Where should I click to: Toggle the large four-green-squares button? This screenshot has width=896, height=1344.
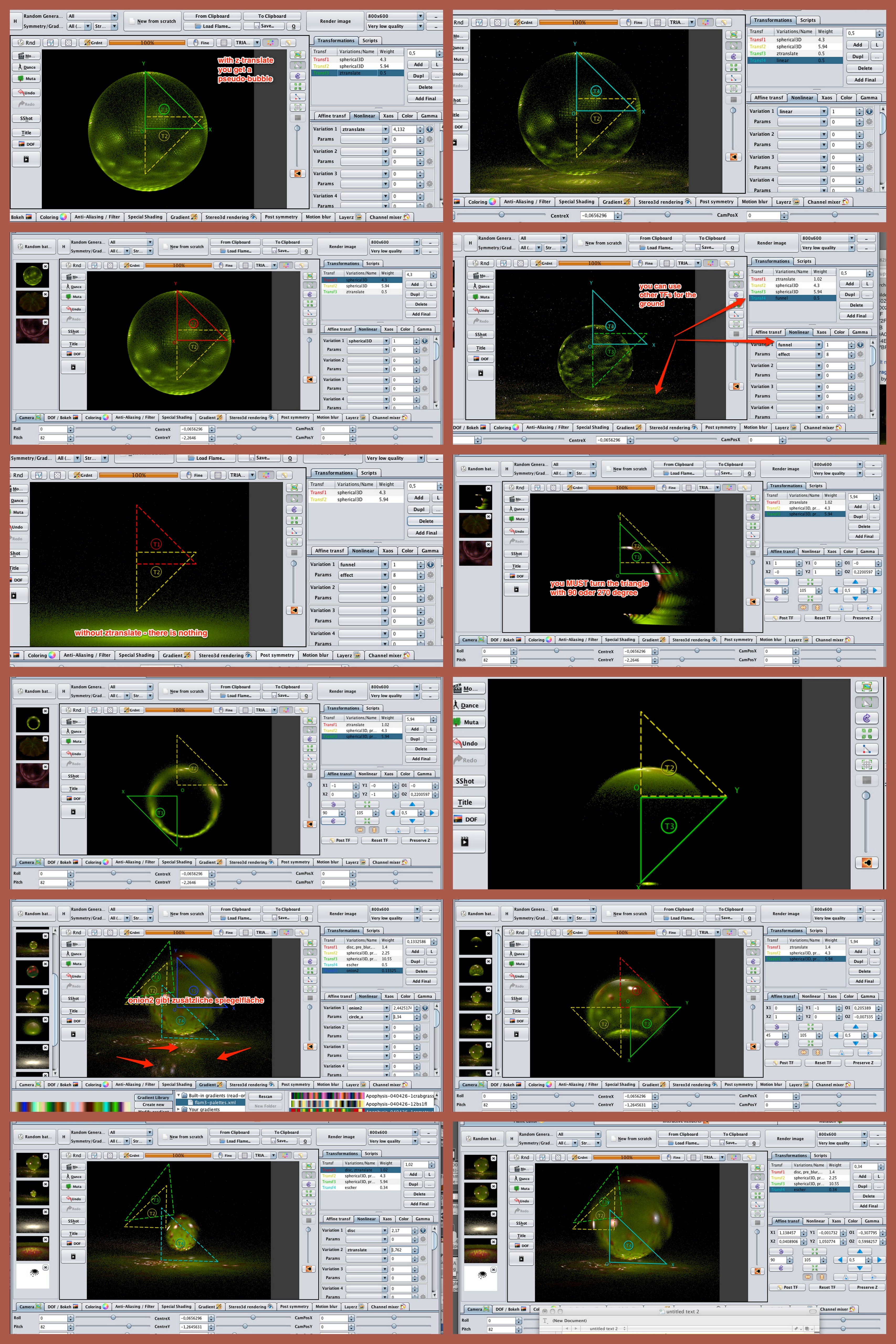[x=866, y=734]
